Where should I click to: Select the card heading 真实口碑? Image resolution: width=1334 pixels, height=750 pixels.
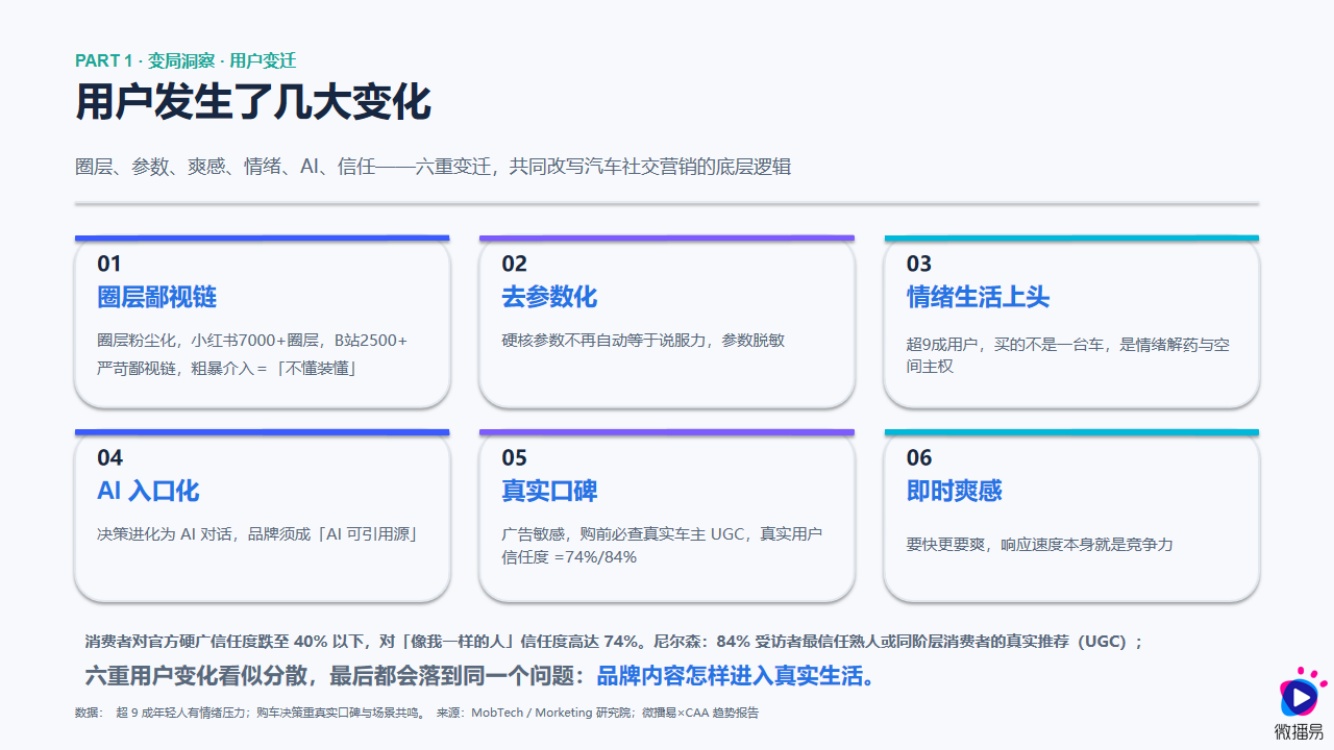549,491
